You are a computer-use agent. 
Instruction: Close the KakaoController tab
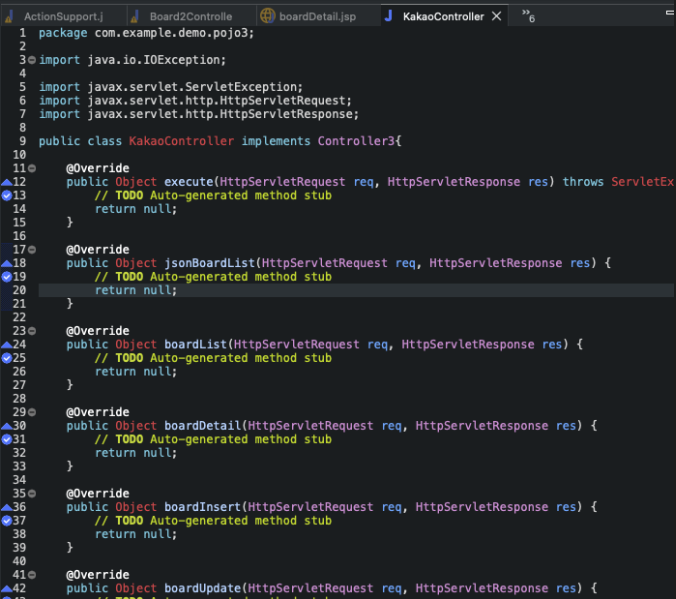click(x=497, y=16)
